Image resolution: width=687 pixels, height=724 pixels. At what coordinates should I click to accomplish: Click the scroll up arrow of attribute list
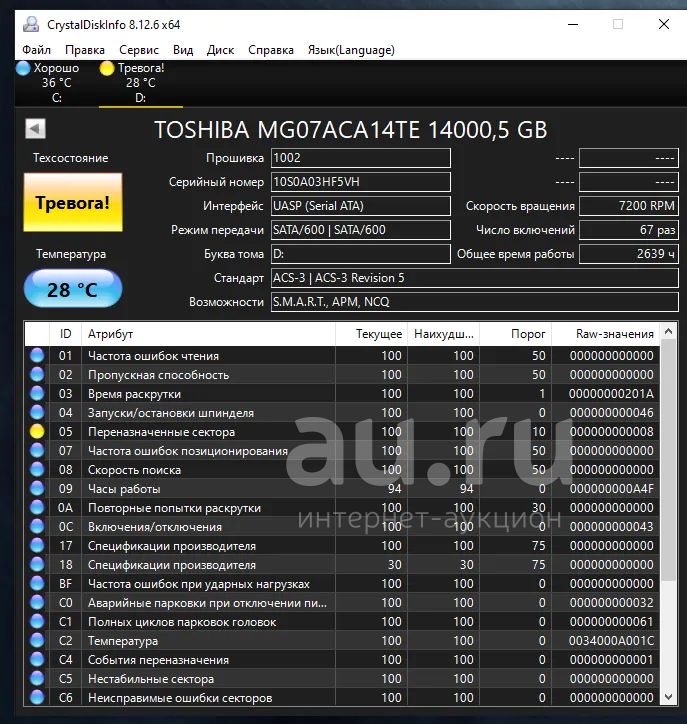668,331
